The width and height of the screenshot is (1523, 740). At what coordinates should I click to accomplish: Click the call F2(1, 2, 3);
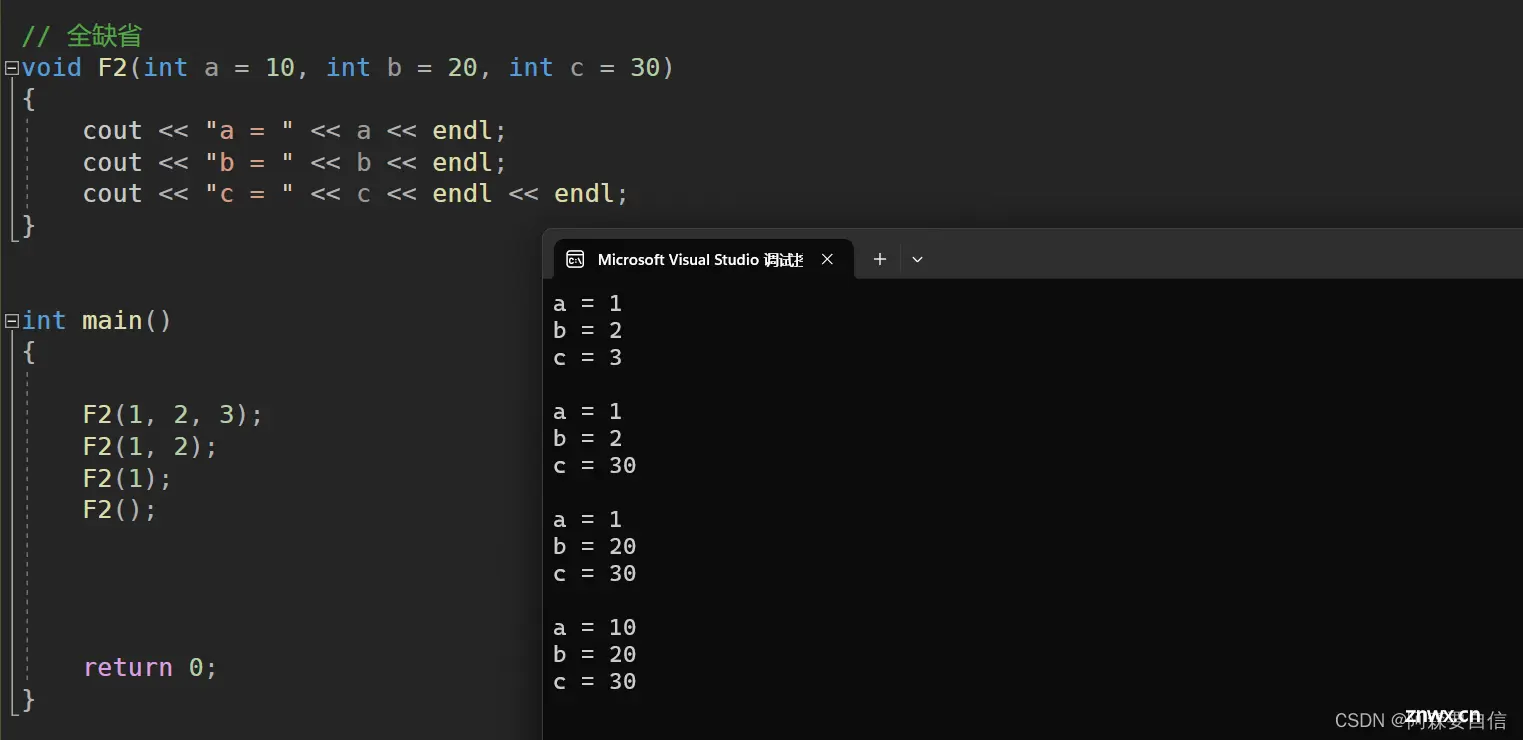[x=173, y=415]
